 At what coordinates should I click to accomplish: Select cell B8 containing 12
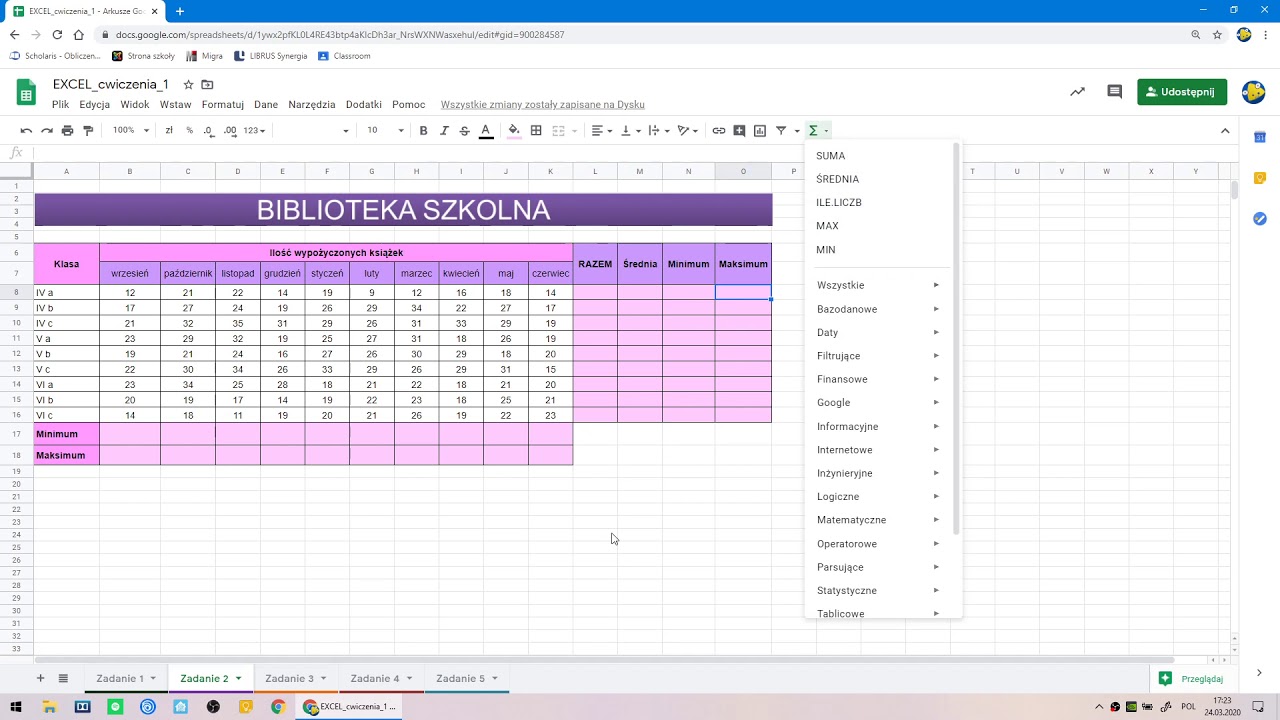pyautogui.click(x=130, y=293)
